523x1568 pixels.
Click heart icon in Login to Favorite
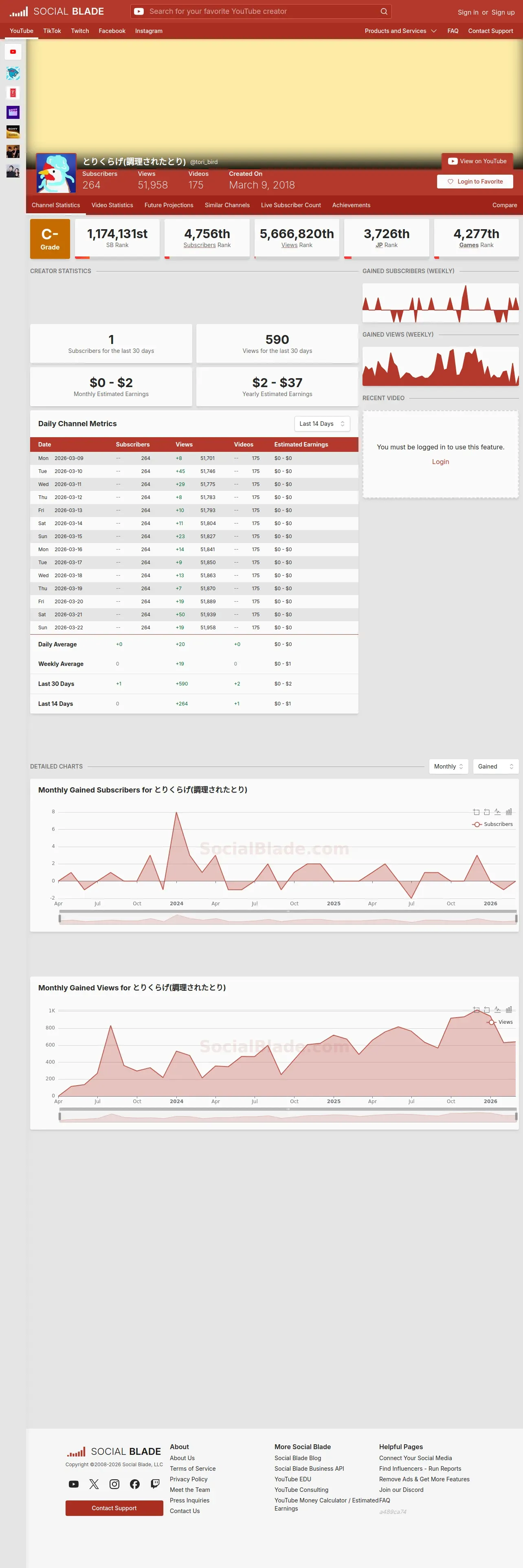(x=450, y=182)
